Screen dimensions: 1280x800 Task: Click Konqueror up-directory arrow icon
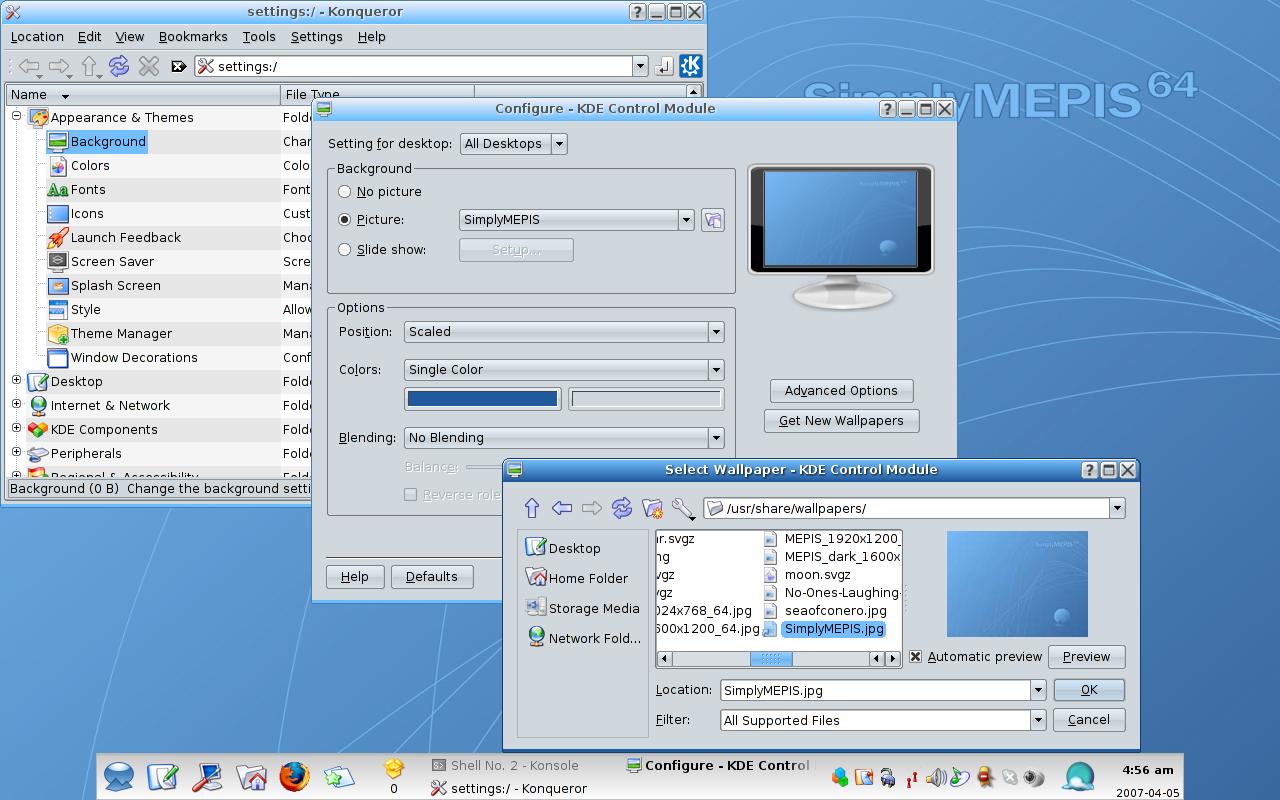pyautogui.click(x=89, y=66)
